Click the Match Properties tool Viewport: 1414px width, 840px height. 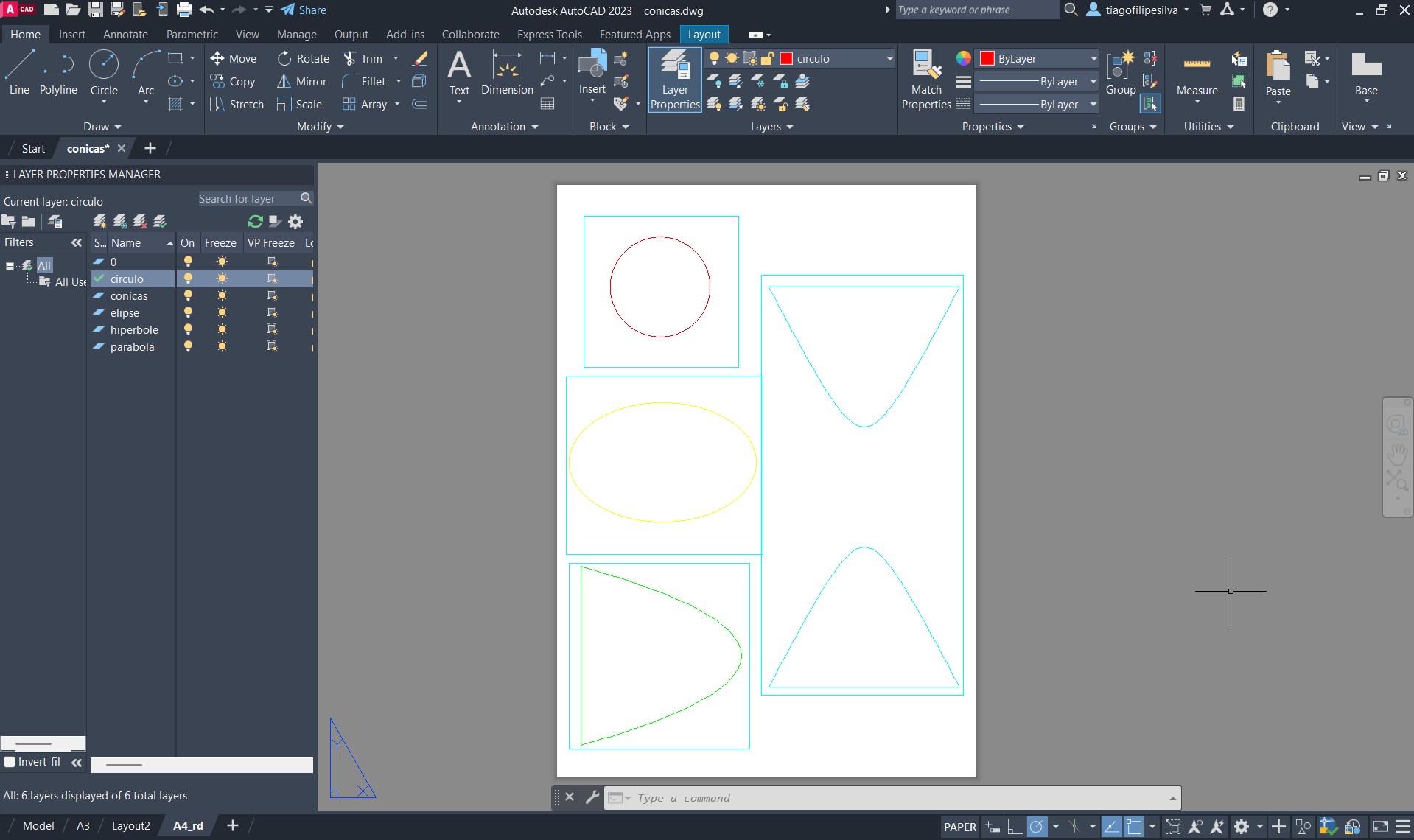pos(926,80)
